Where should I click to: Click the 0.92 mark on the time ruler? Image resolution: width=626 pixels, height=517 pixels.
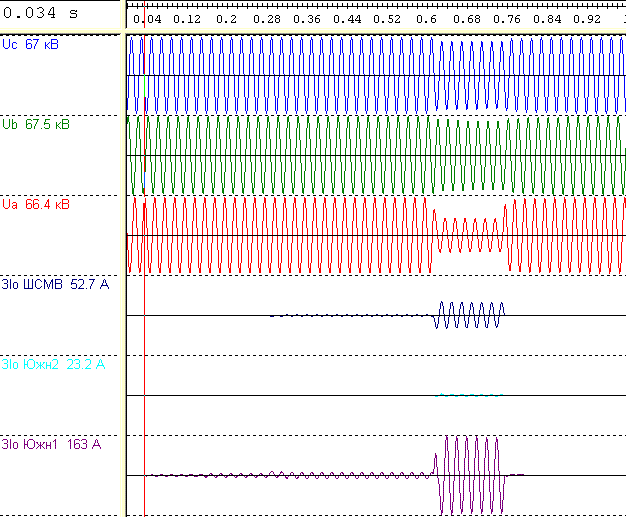587,19
